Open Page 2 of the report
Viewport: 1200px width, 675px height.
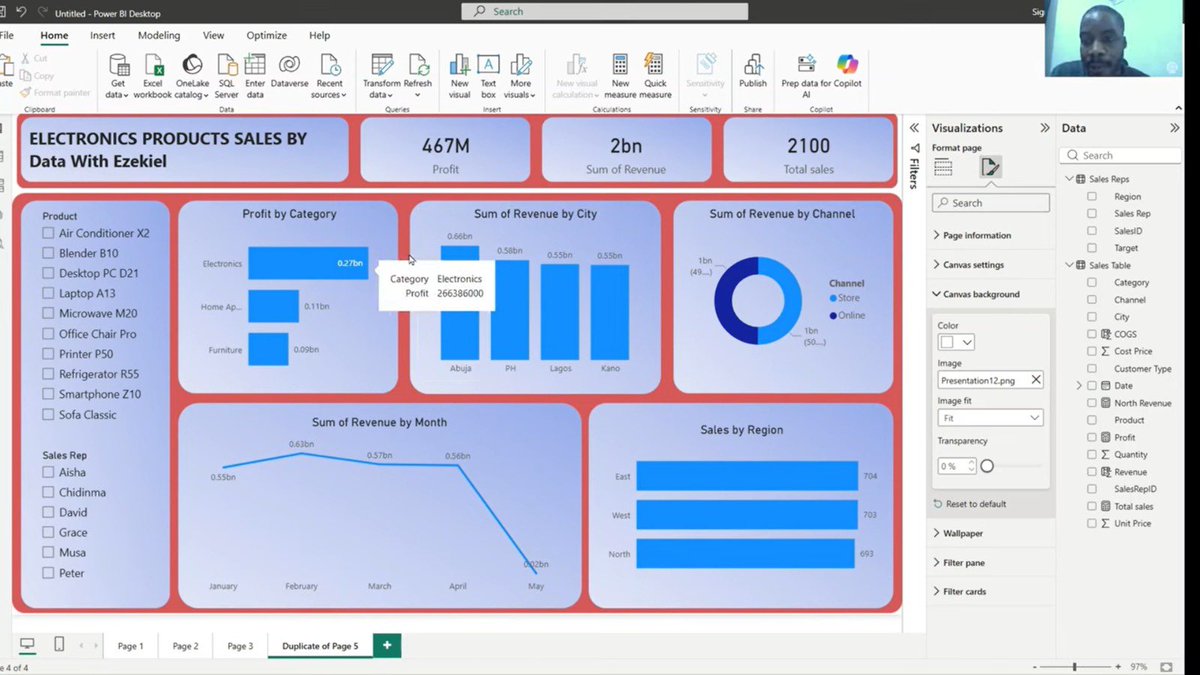[185, 645]
